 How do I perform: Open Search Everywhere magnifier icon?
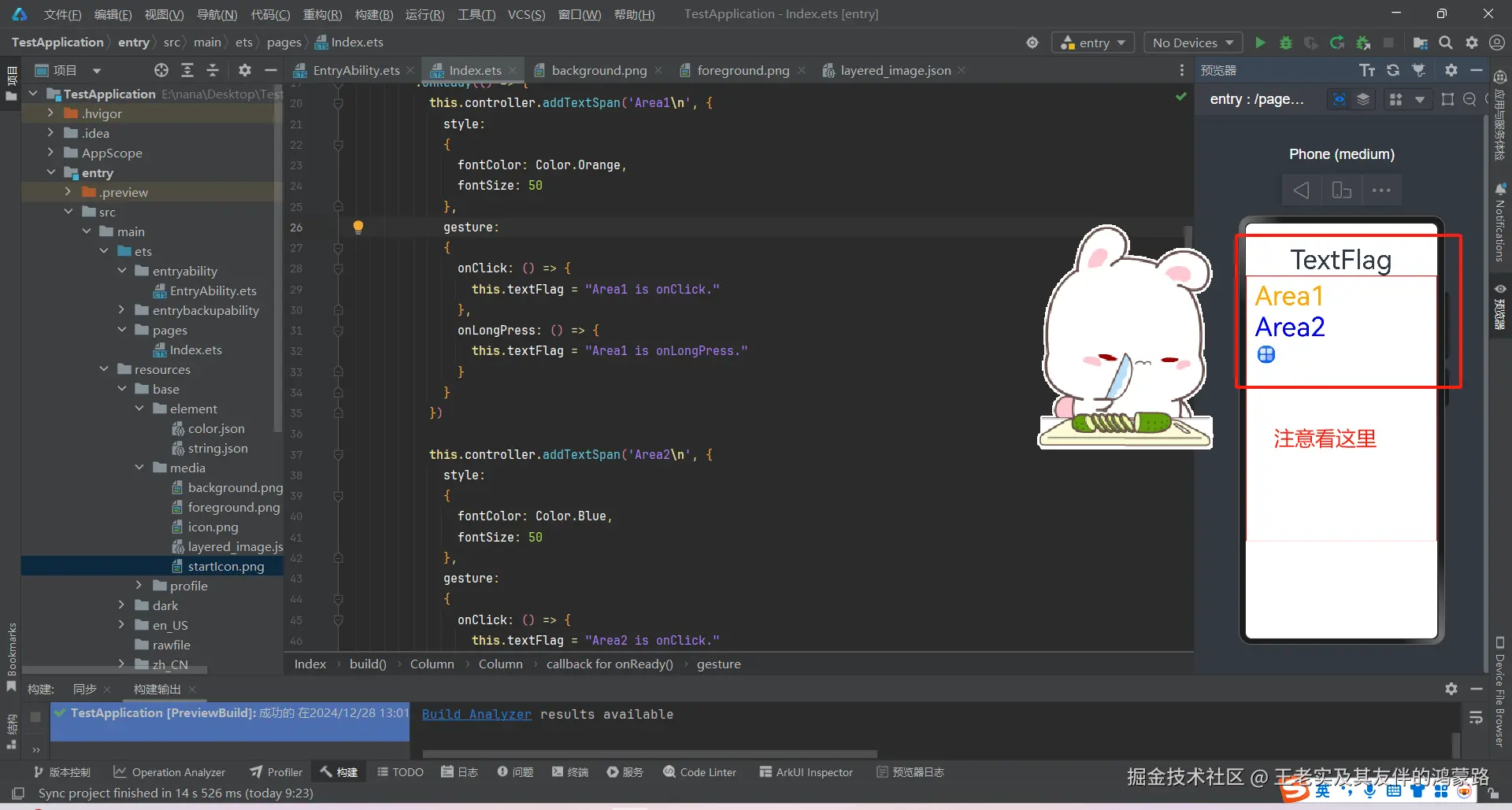click(1446, 43)
